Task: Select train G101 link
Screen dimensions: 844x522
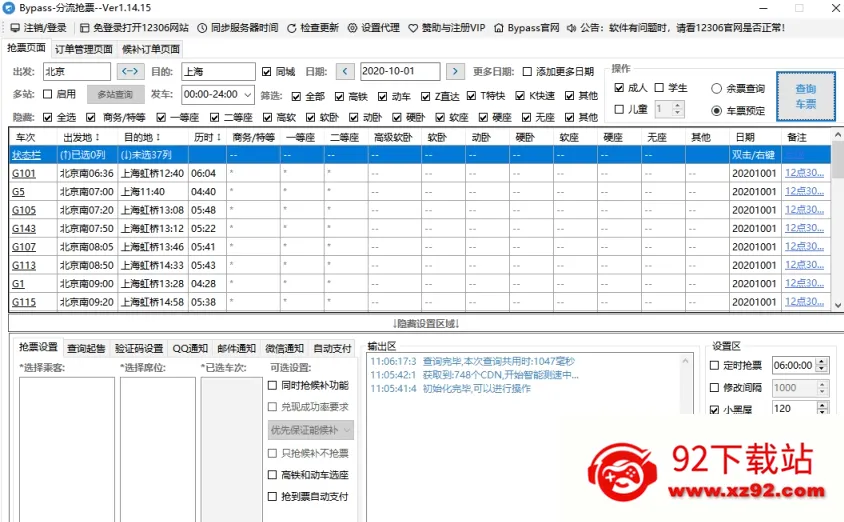Action: [x=24, y=173]
